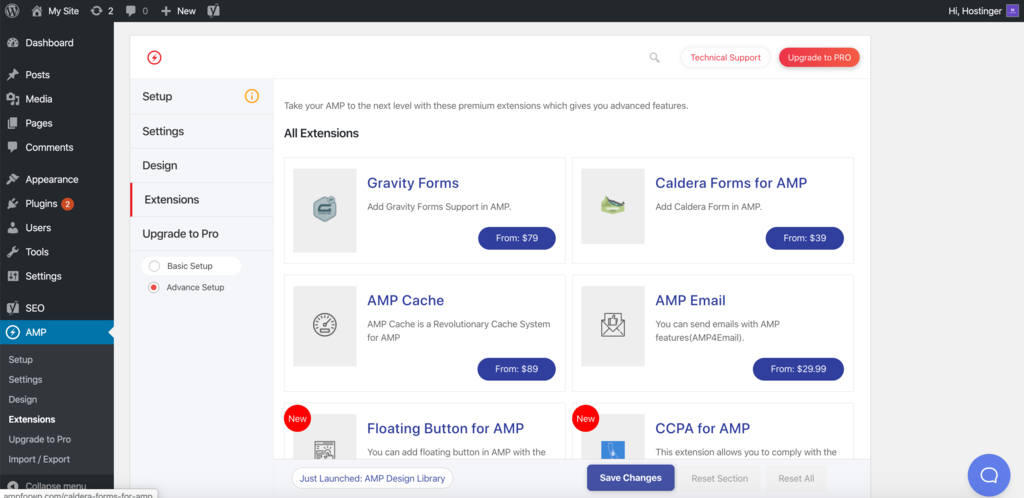Image resolution: width=1024 pixels, height=498 pixels.
Task: Open the blue chat support bubble
Action: click(x=989, y=475)
